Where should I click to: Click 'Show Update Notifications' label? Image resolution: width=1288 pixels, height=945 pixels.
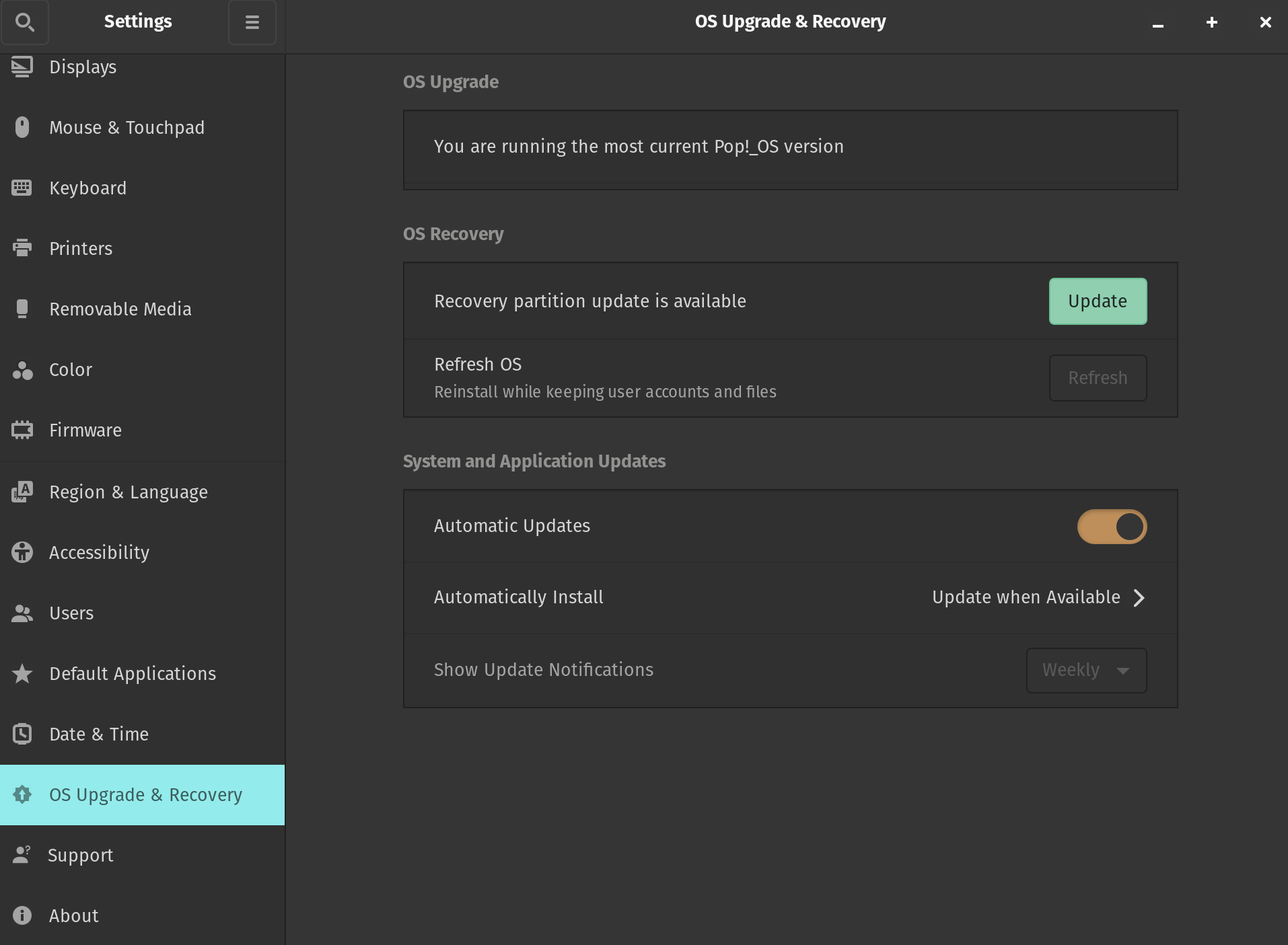(x=544, y=670)
